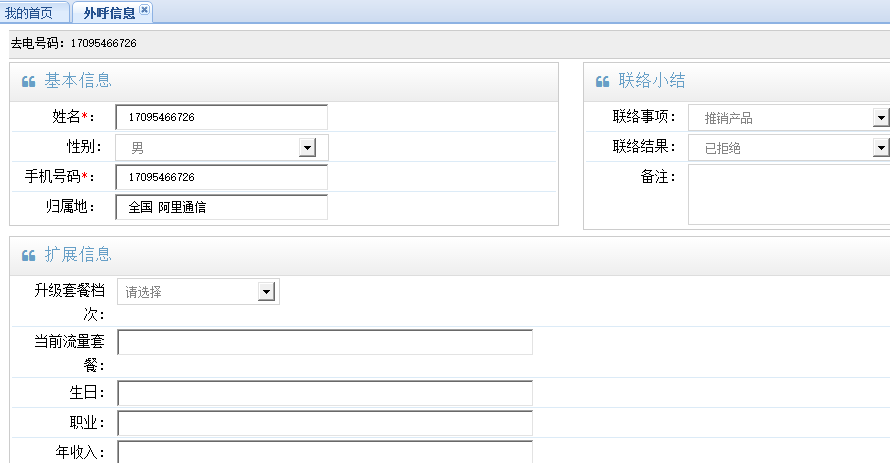Expand the 联络事项 dropdown
Viewport: 890px width, 472px height.
point(880,118)
